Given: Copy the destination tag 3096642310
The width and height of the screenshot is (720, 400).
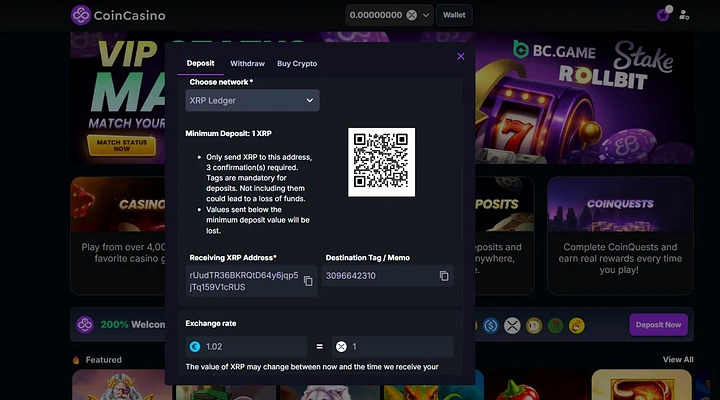Looking at the screenshot, I should coord(444,276).
